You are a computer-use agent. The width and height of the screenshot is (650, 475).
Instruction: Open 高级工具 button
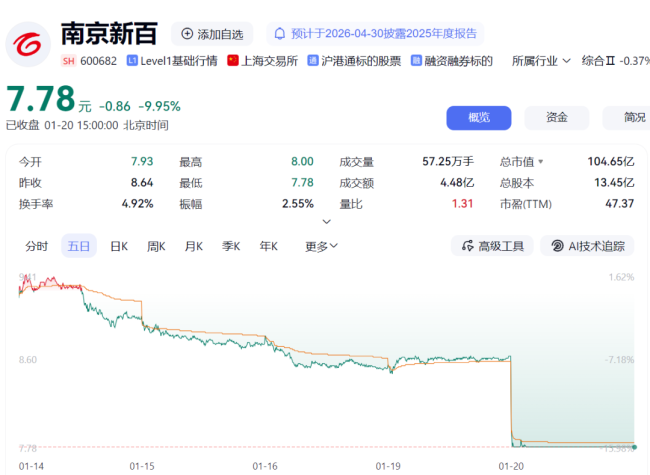coord(492,246)
